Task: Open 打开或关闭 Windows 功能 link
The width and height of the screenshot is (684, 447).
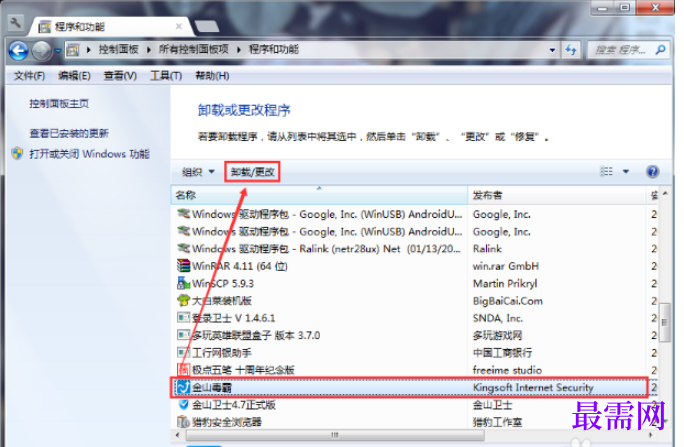Action: coord(89,154)
